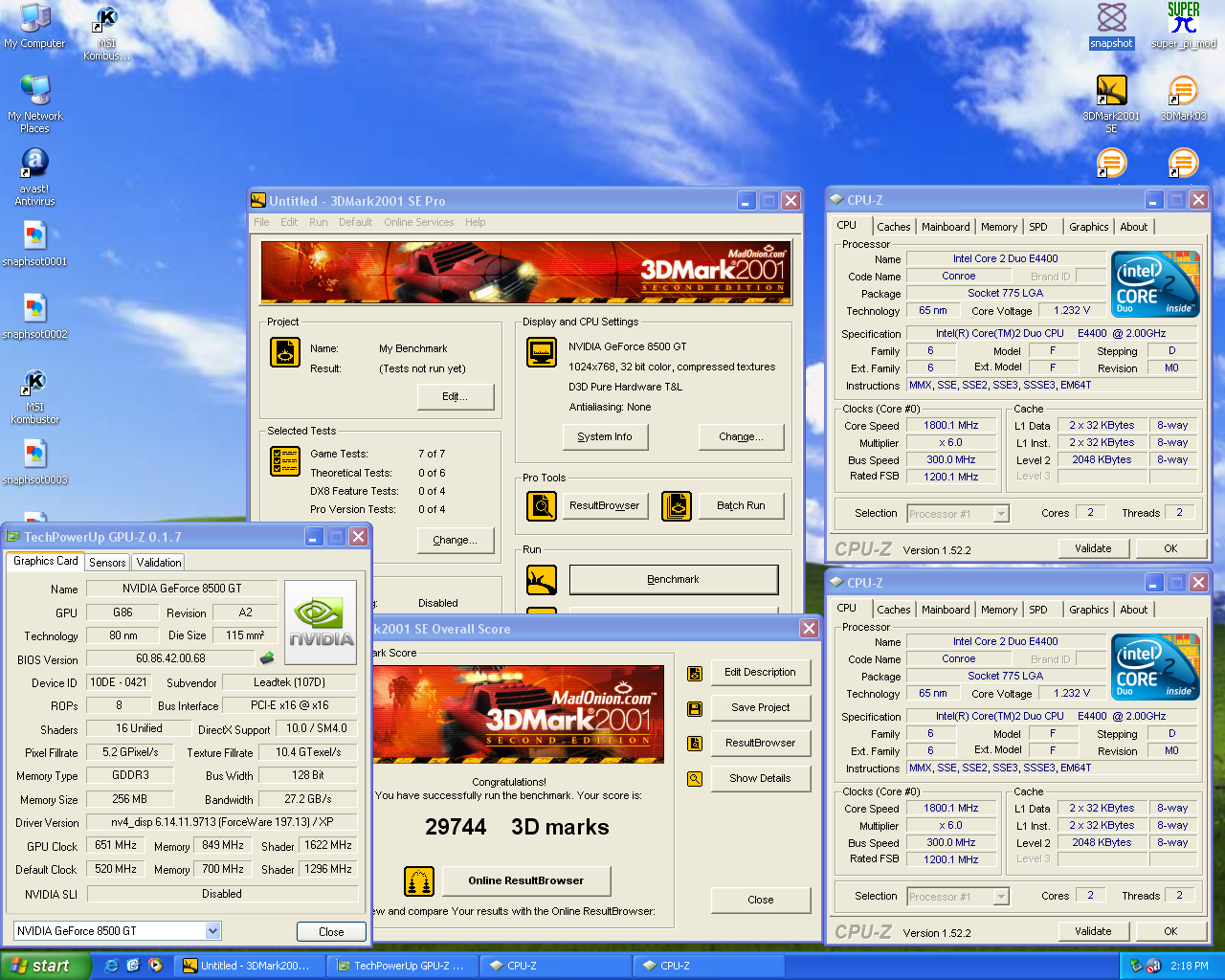Click Change... button under Display and CPU Settings
This screenshot has width=1225, height=980.
pyautogui.click(x=742, y=436)
